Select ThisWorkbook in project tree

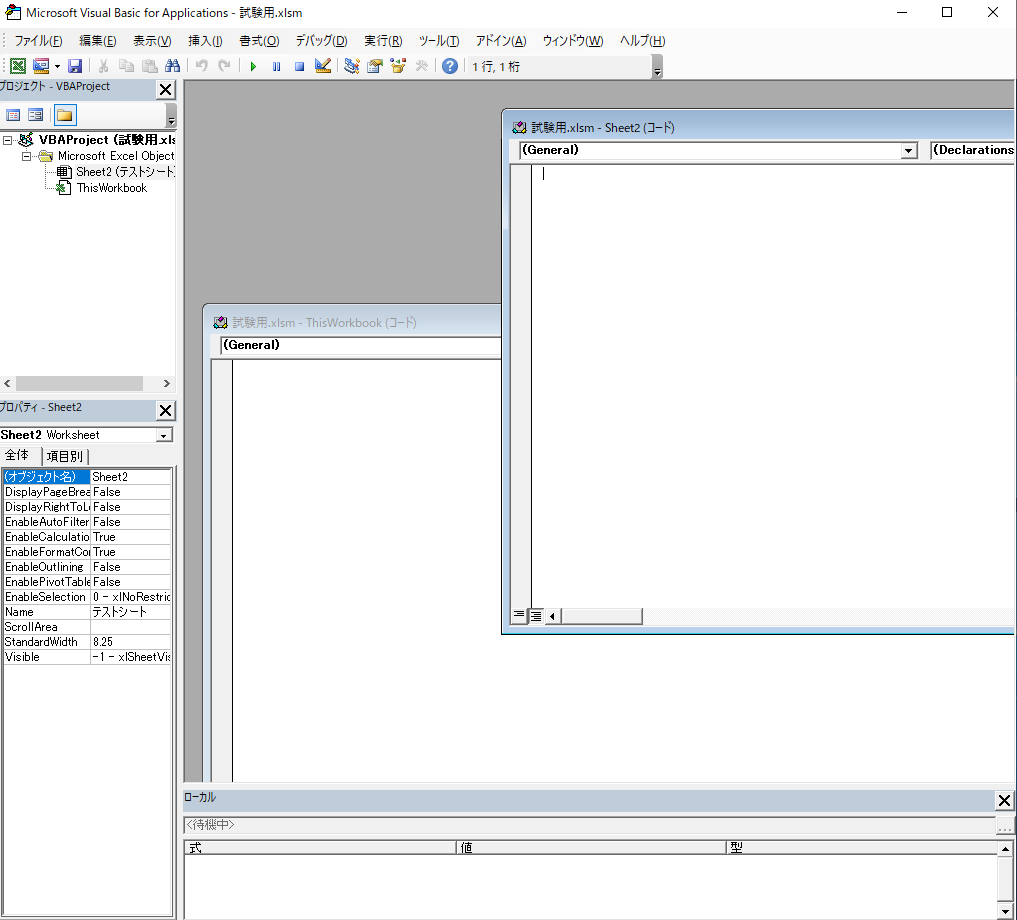click(112, 188)
